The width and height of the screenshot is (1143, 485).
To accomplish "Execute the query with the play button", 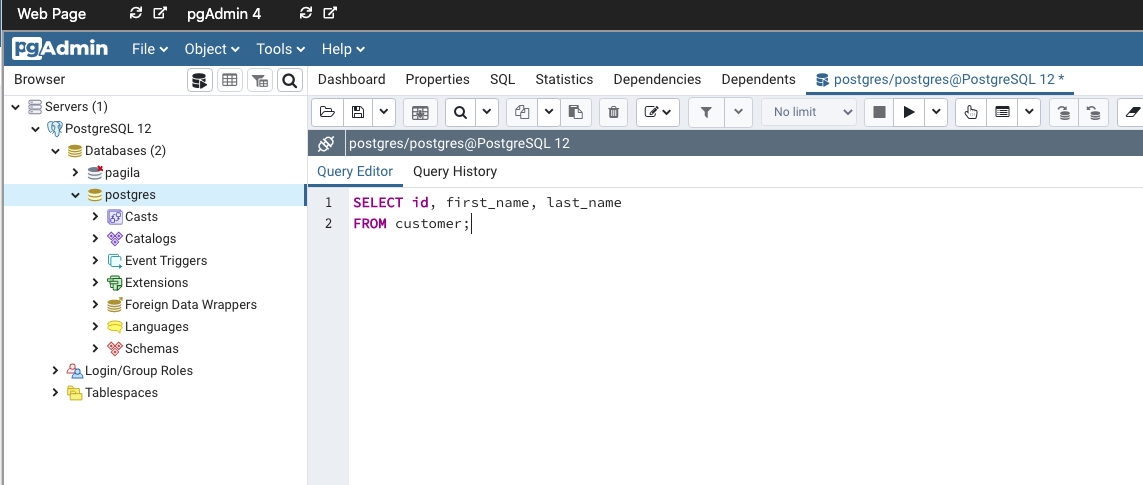I will (x=908, y=112).
